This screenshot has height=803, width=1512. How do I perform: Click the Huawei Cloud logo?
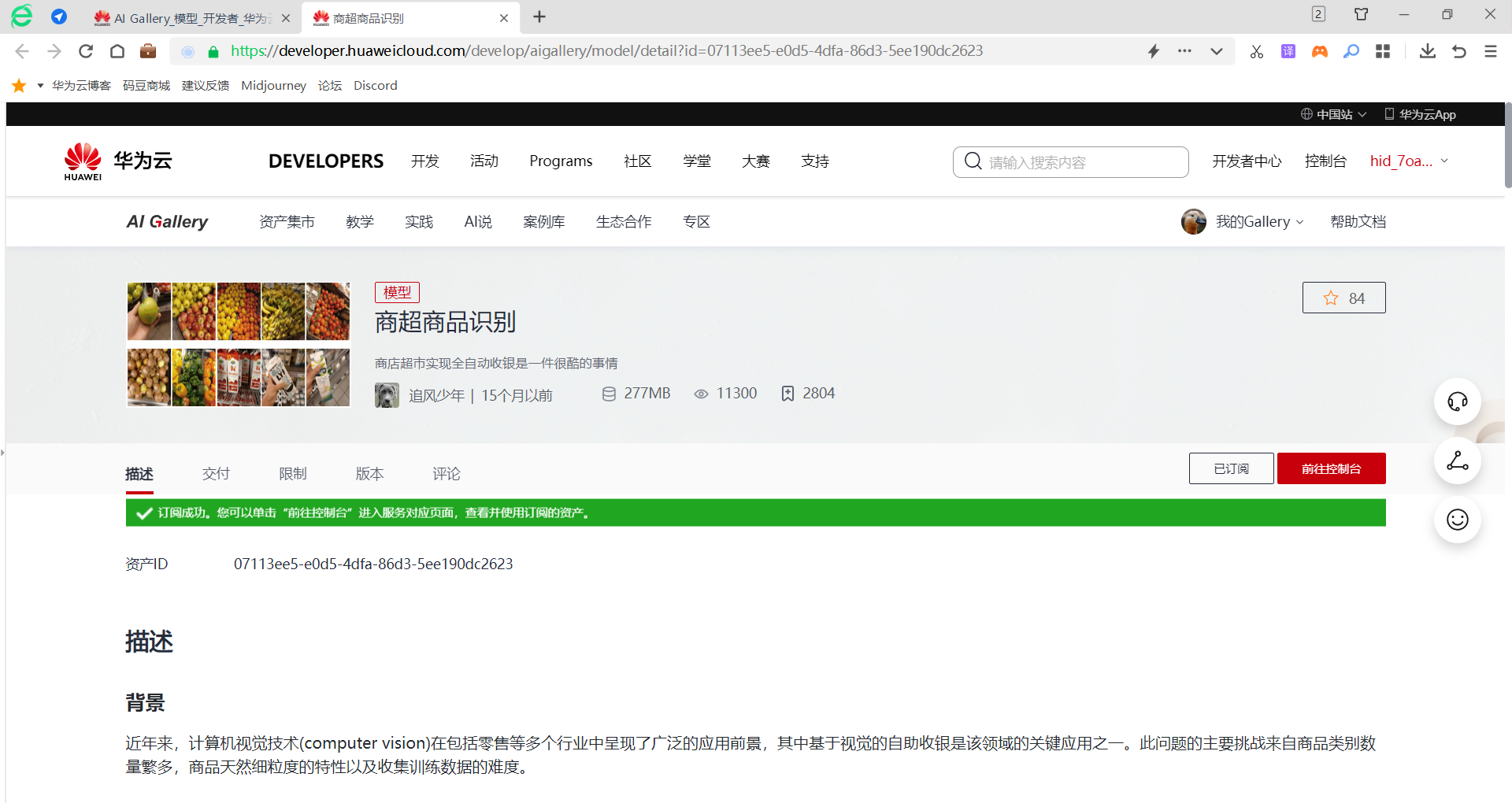click(118, 161)
